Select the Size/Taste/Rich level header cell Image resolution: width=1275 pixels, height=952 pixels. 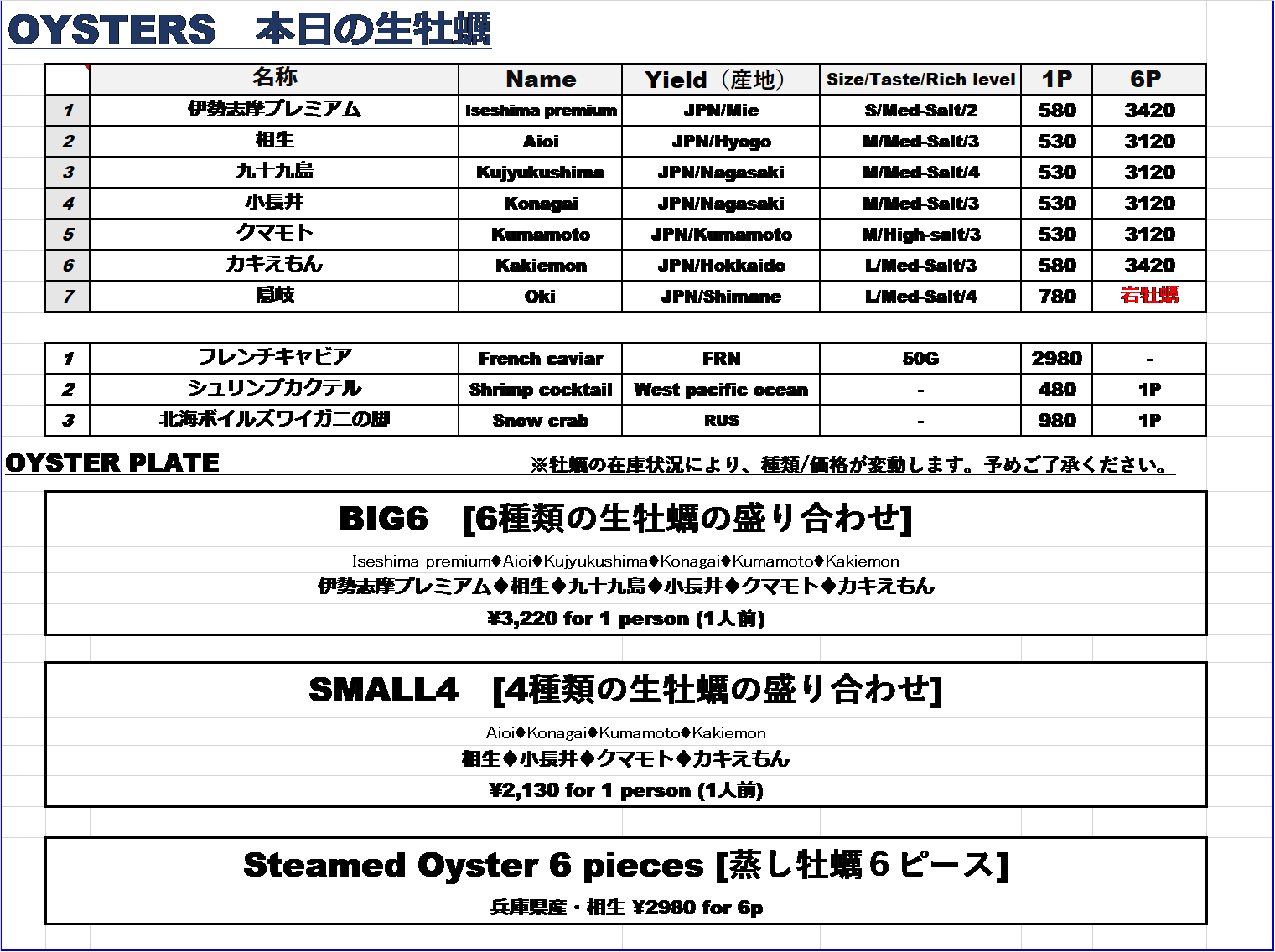coord(920,79)
